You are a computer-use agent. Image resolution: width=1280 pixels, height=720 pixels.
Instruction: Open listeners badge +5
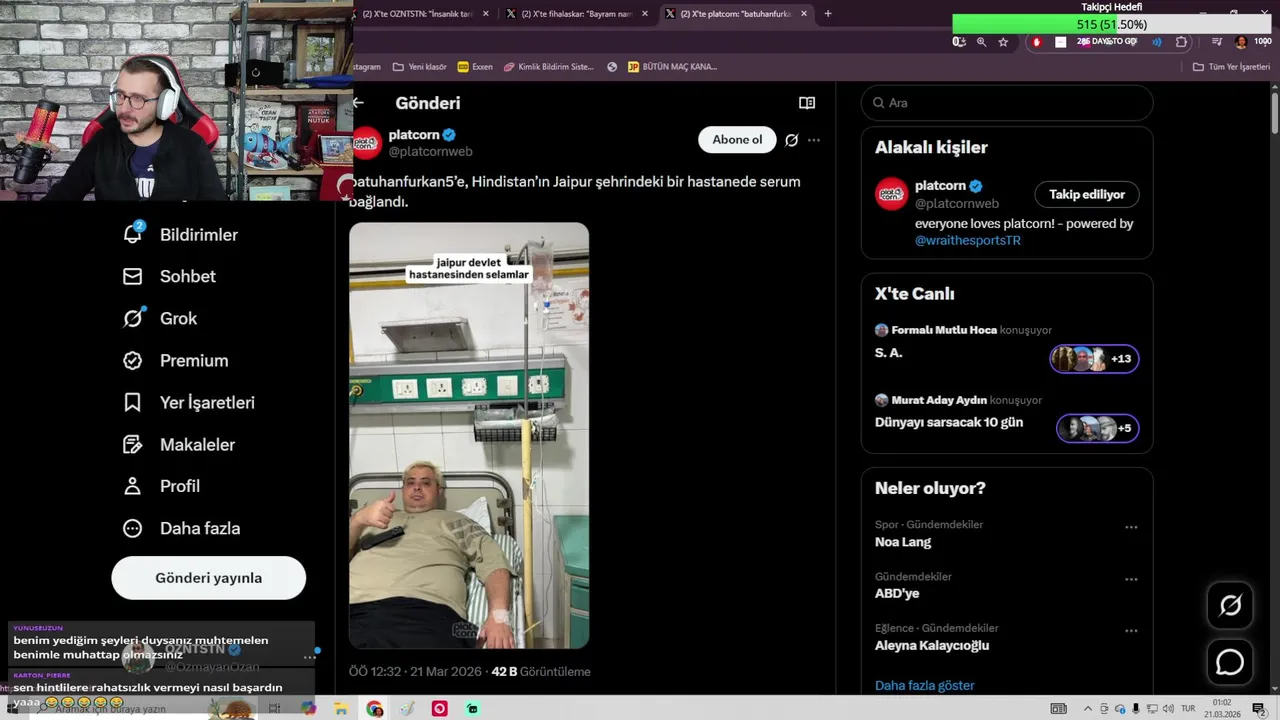pos(1098,428)
